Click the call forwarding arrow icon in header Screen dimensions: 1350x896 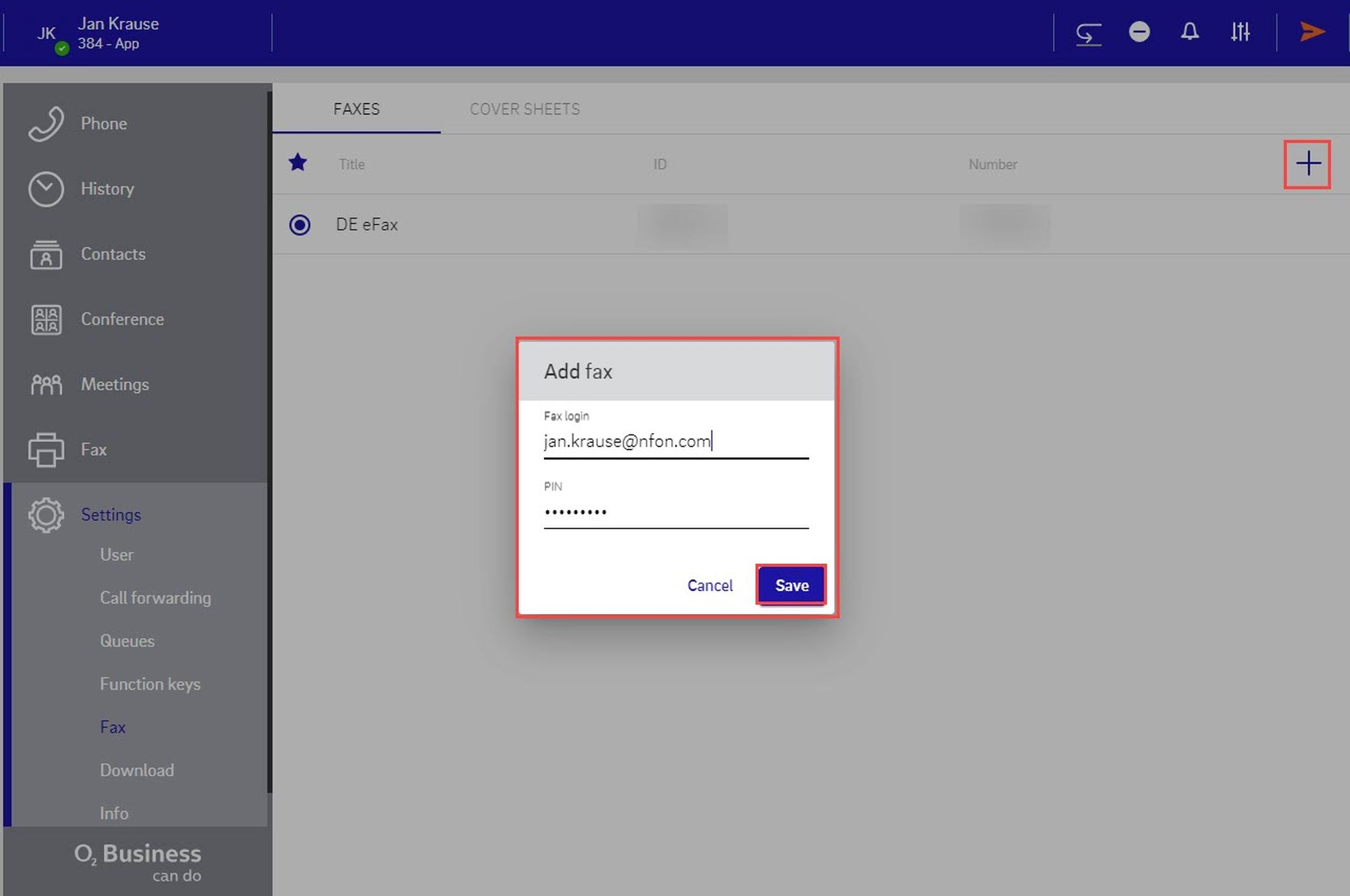pyautogui.click(x=1088, y=33)
